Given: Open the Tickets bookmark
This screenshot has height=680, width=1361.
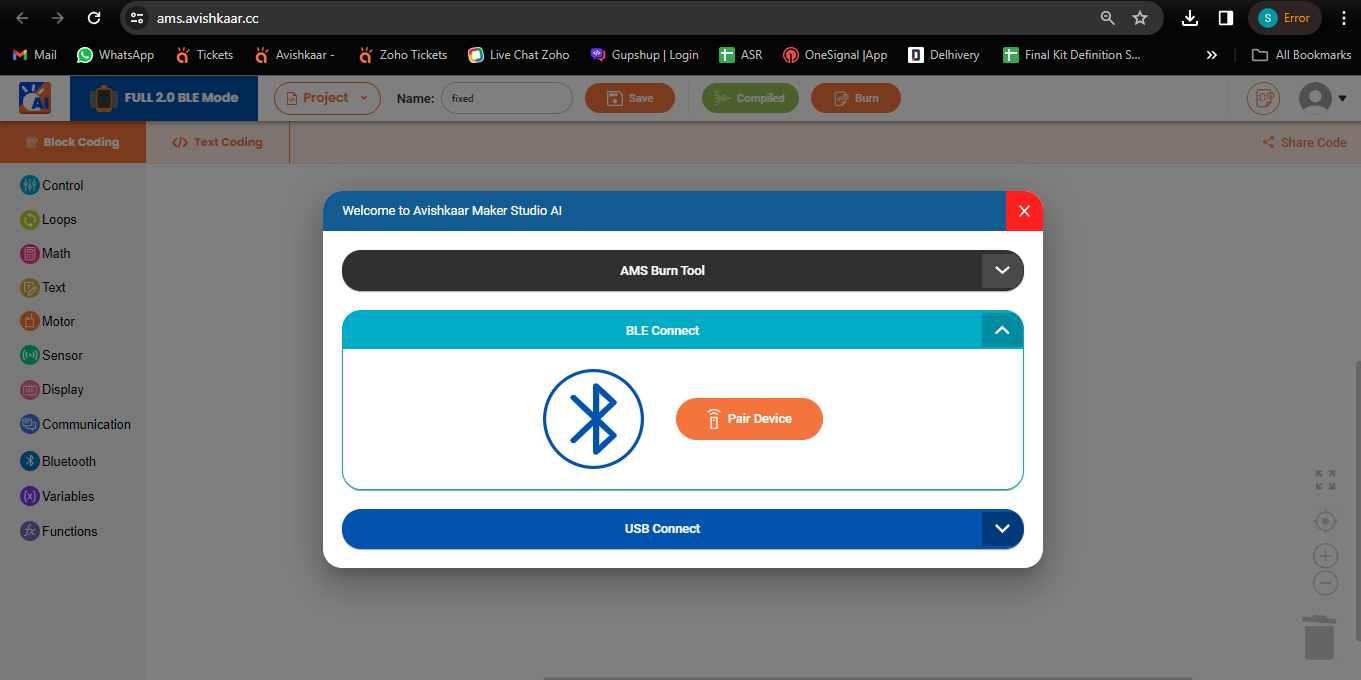Looking at the screenshot, I should tap(204, 55).
